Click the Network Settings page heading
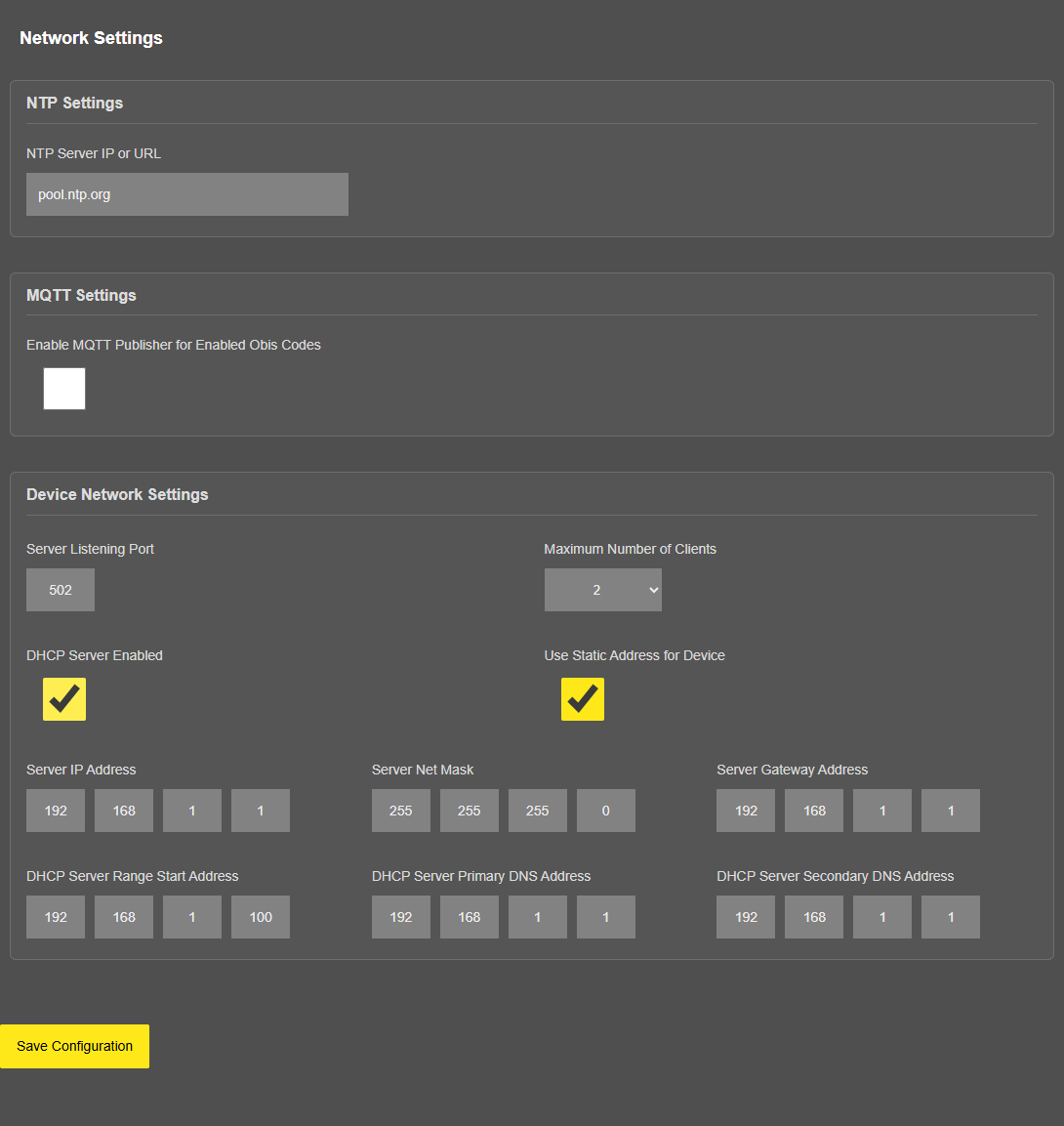 tap(91, 38)
